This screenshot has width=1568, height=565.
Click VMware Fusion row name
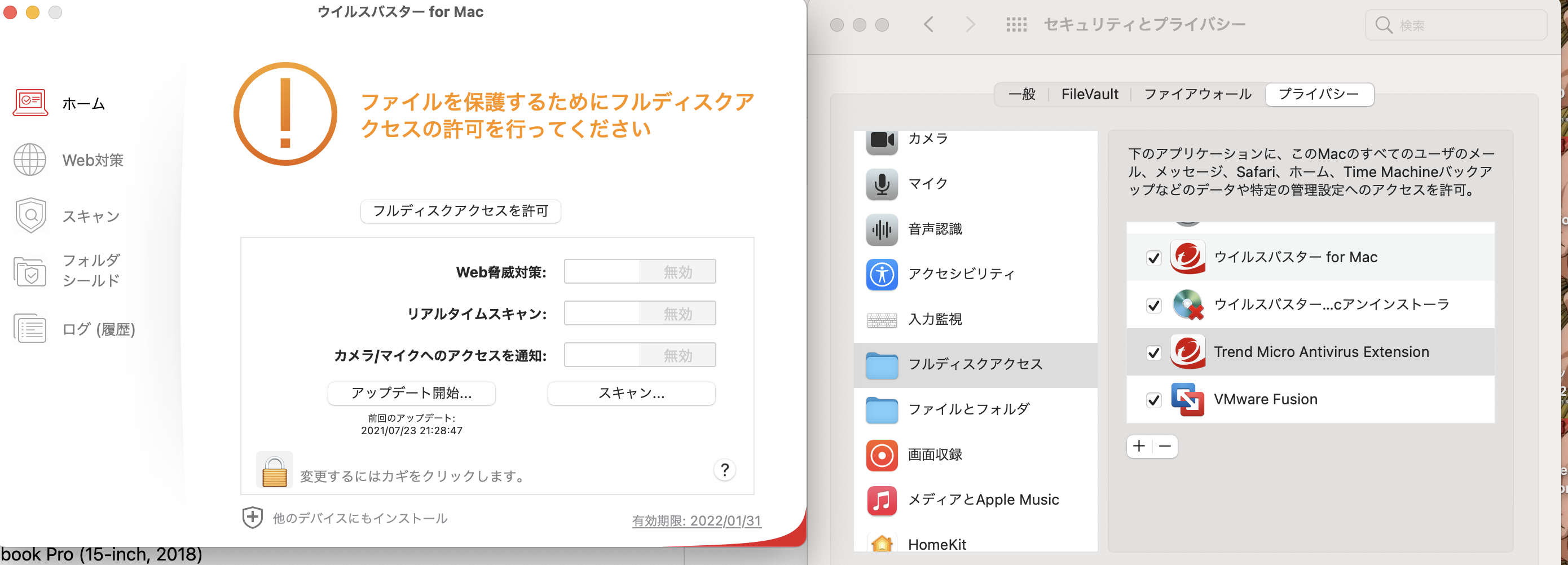[x=1266, y=399]
